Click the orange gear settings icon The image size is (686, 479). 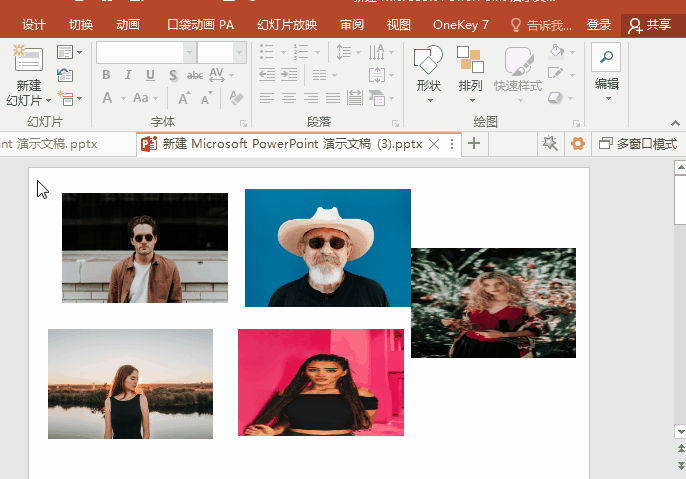[x=577, y=144]
